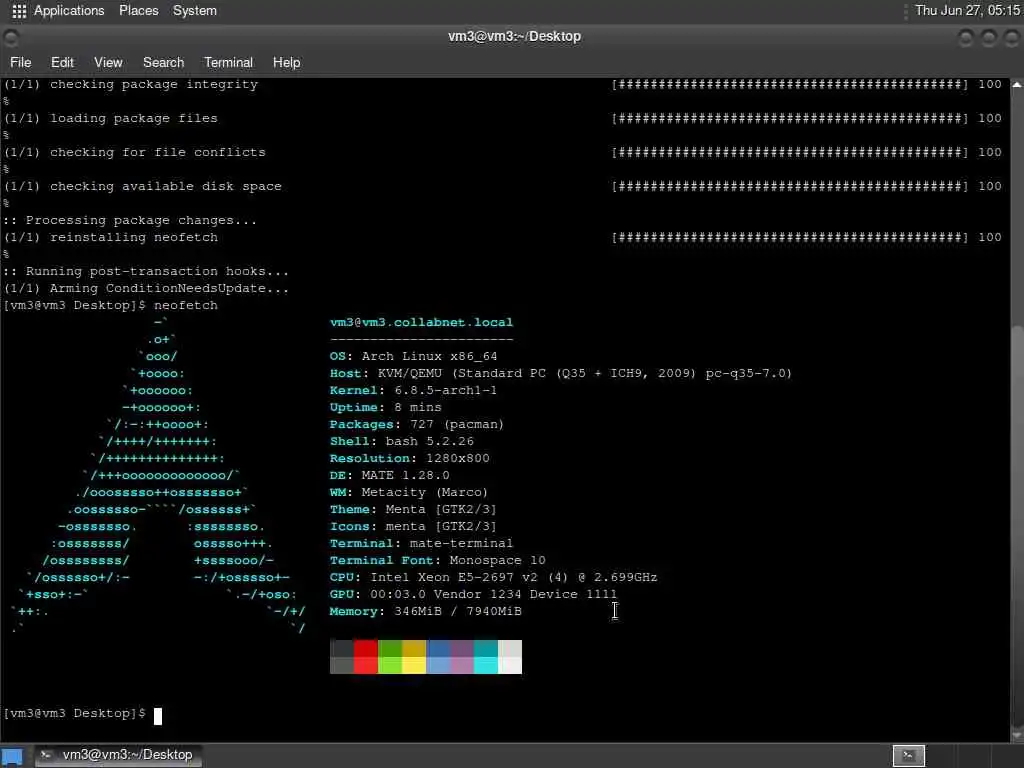Click the window title vm3@vm3:~/Desktop
This screenshot has width=1024, height=768.
514,37
